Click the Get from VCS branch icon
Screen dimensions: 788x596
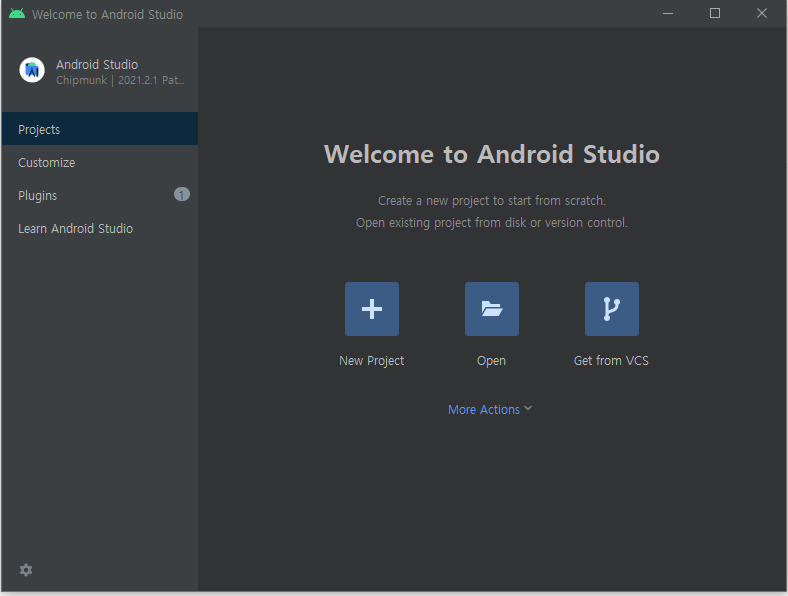(x=612, y=309)
